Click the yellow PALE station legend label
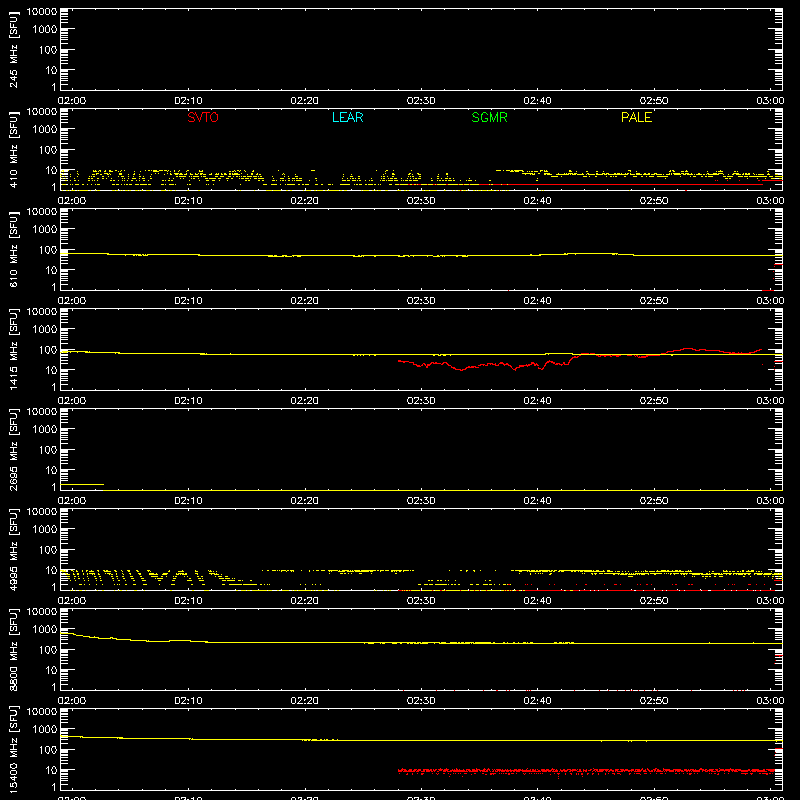Screen dimensions: 800x800 [x=636, y=117]
